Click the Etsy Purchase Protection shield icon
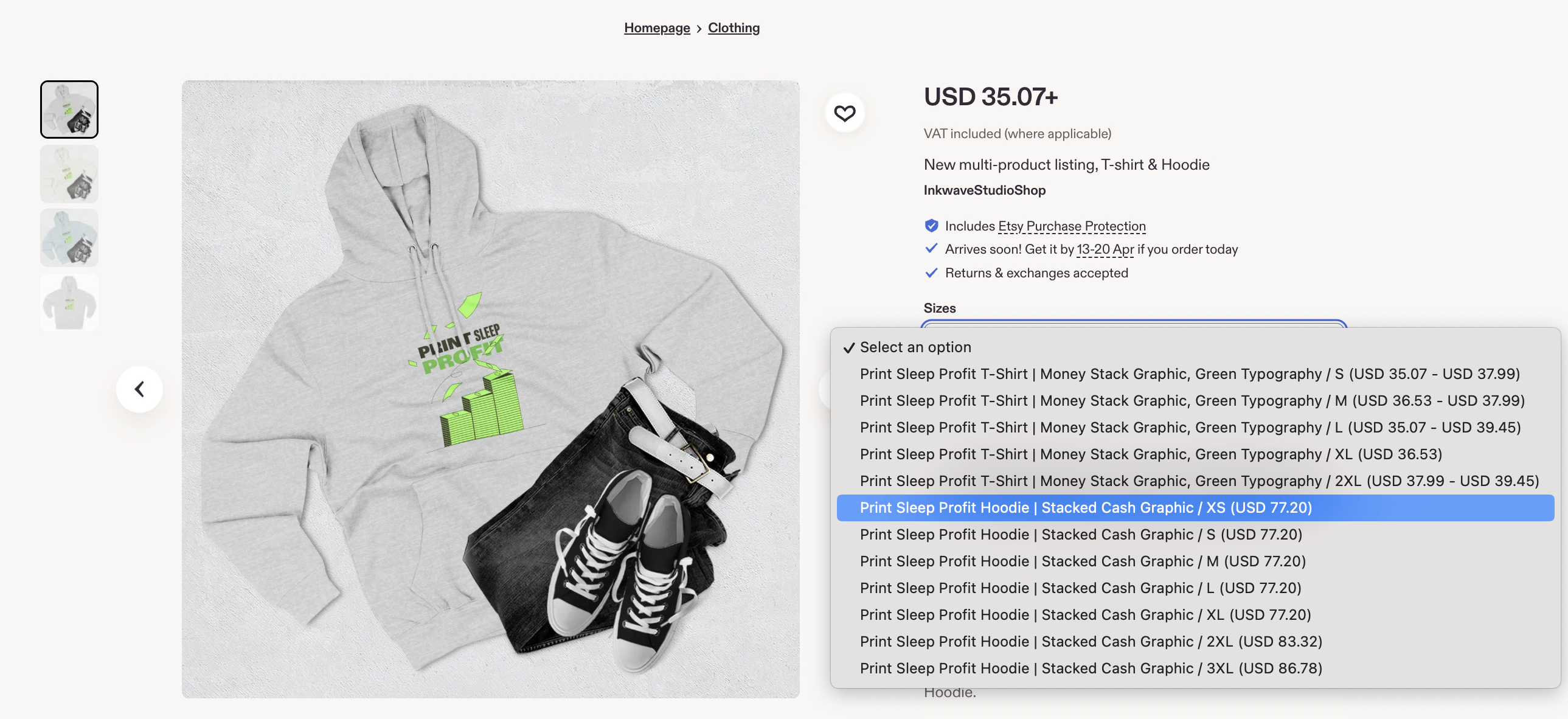The image size is (1568, 719). 931,225
